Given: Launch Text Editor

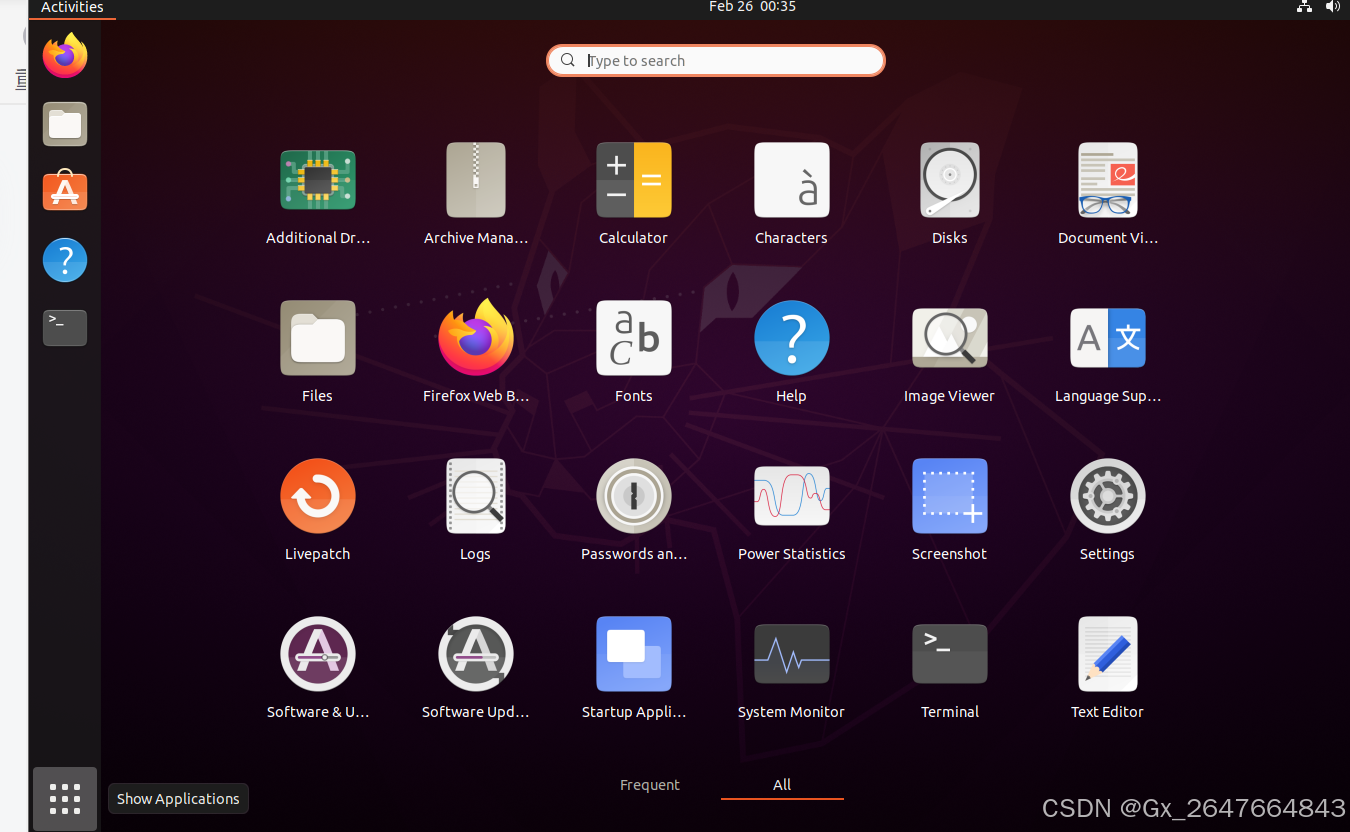Looking at the screenshot, I should (x=1107, y=654).
